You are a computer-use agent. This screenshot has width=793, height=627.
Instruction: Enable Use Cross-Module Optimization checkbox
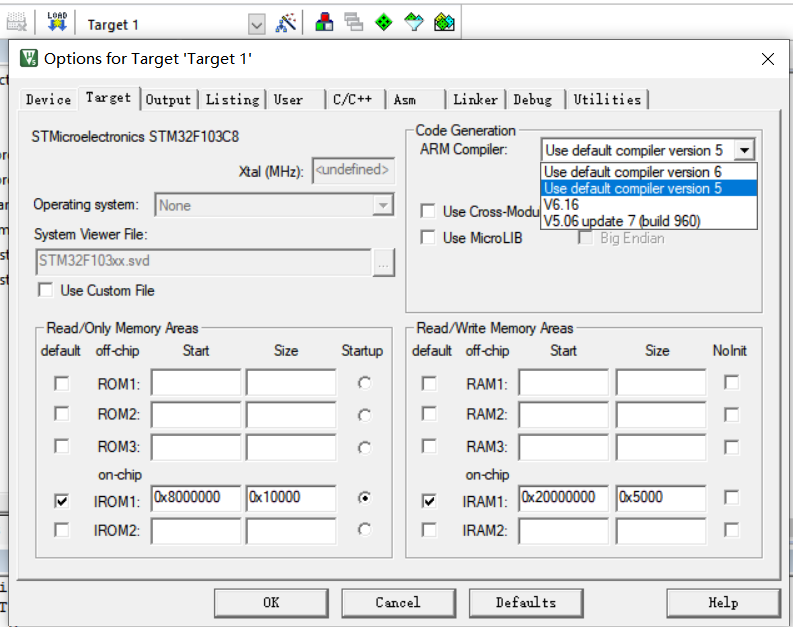(x=428, y=211)
